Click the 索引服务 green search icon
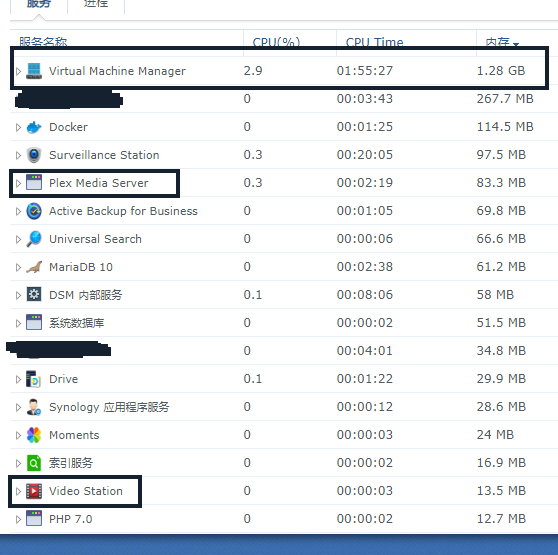This screenshot has width=558, height=555. 34,463
